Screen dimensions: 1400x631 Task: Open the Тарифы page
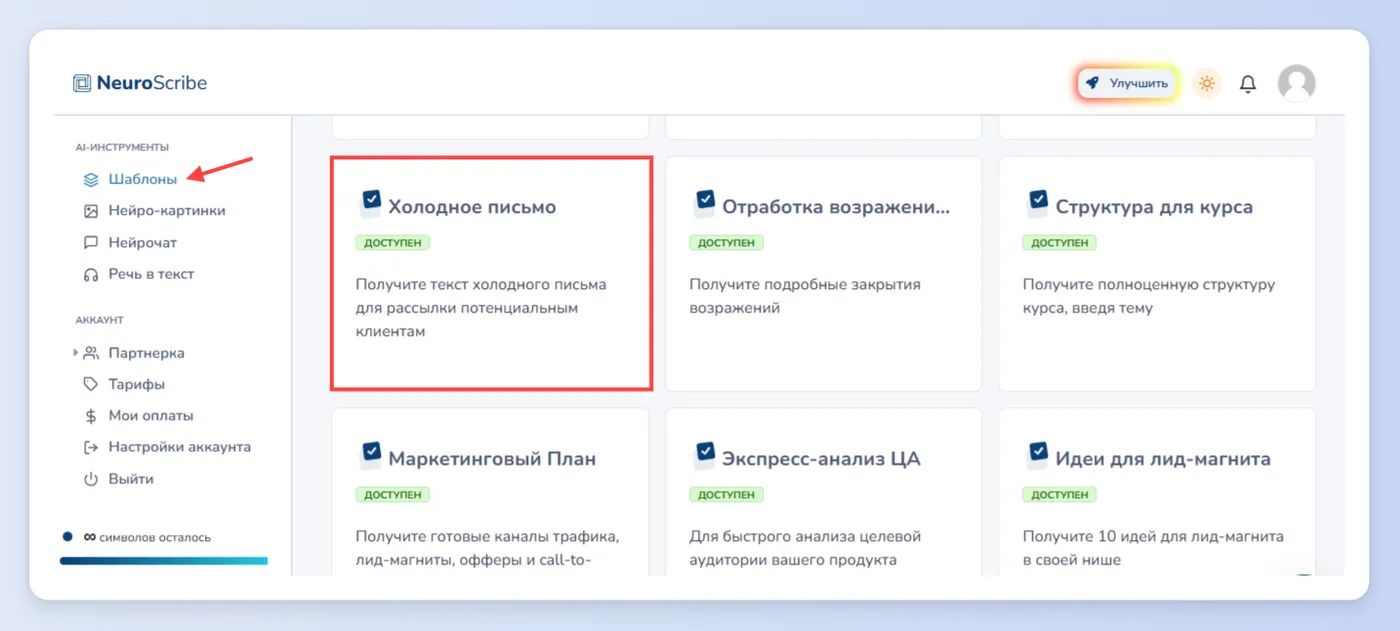coord(137,384)
